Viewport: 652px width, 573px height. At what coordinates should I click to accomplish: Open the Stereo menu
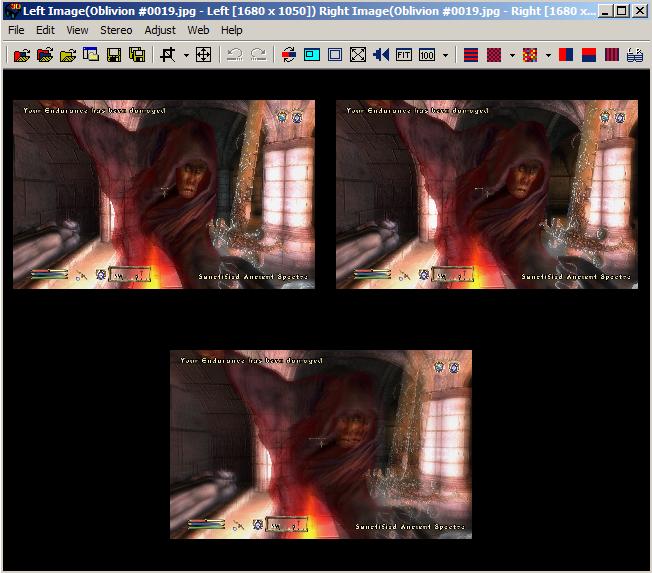(x=116, y=30)
